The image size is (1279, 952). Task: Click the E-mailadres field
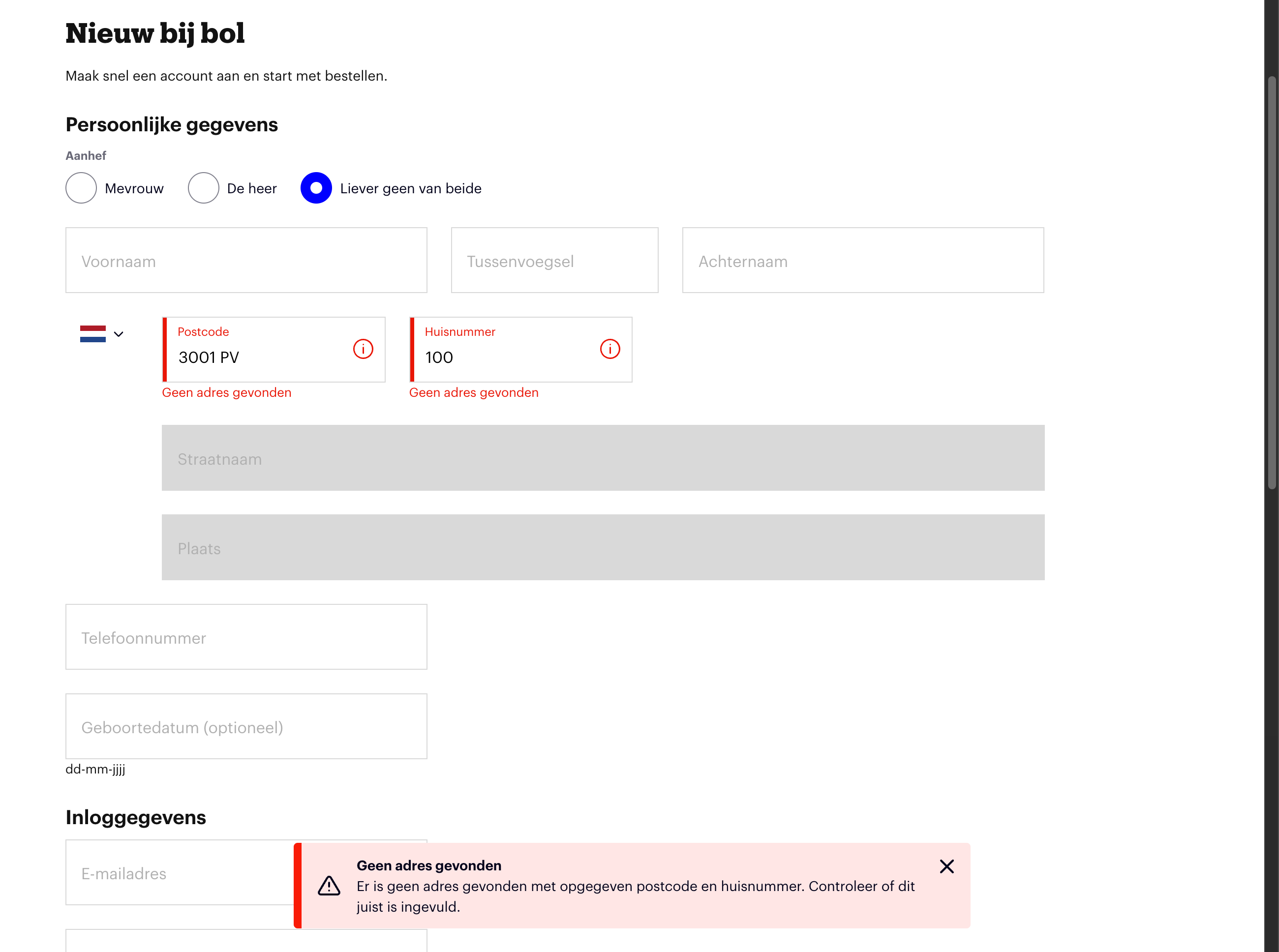(179, 872)
